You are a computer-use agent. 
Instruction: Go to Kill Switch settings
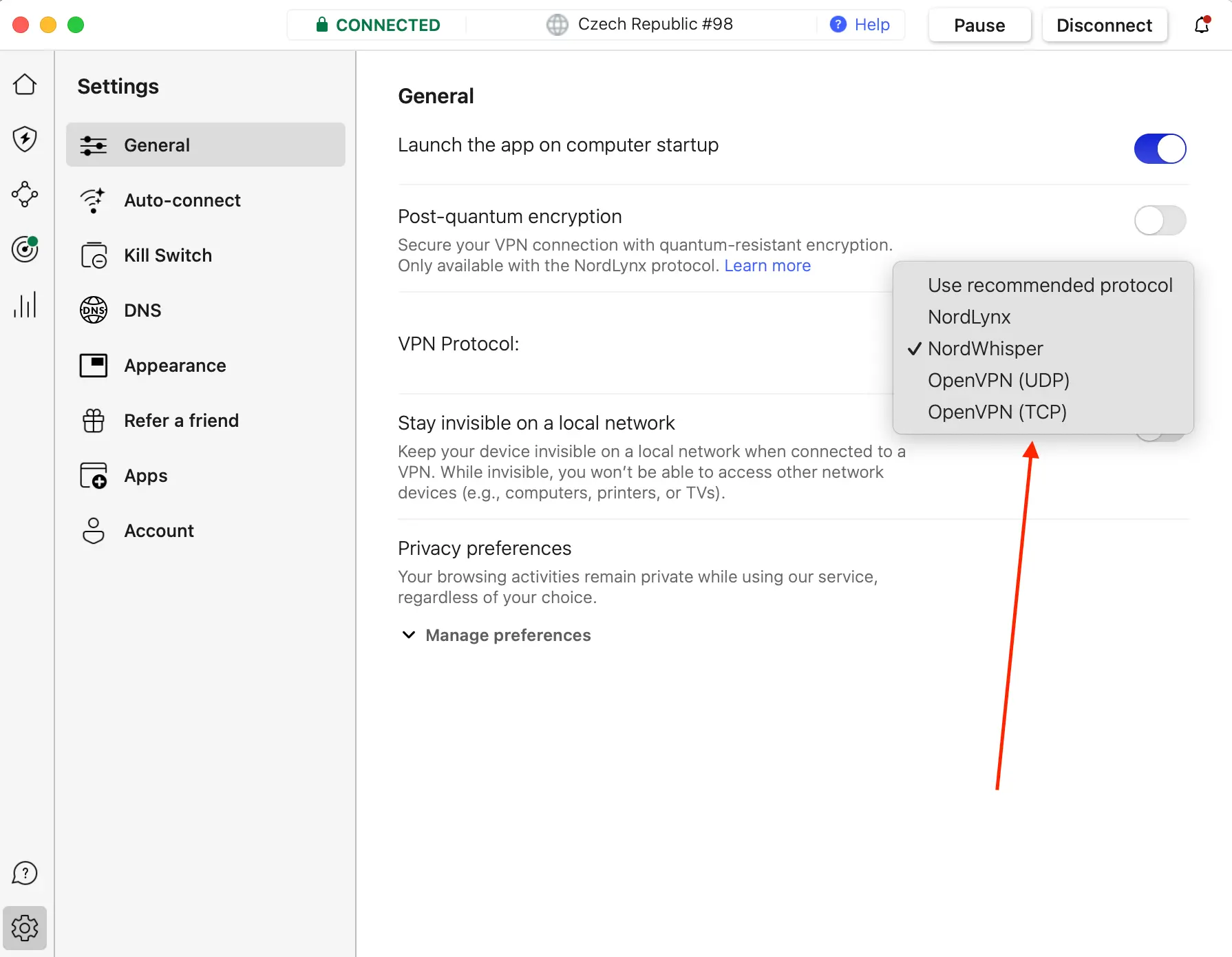(x=168, y=255)
